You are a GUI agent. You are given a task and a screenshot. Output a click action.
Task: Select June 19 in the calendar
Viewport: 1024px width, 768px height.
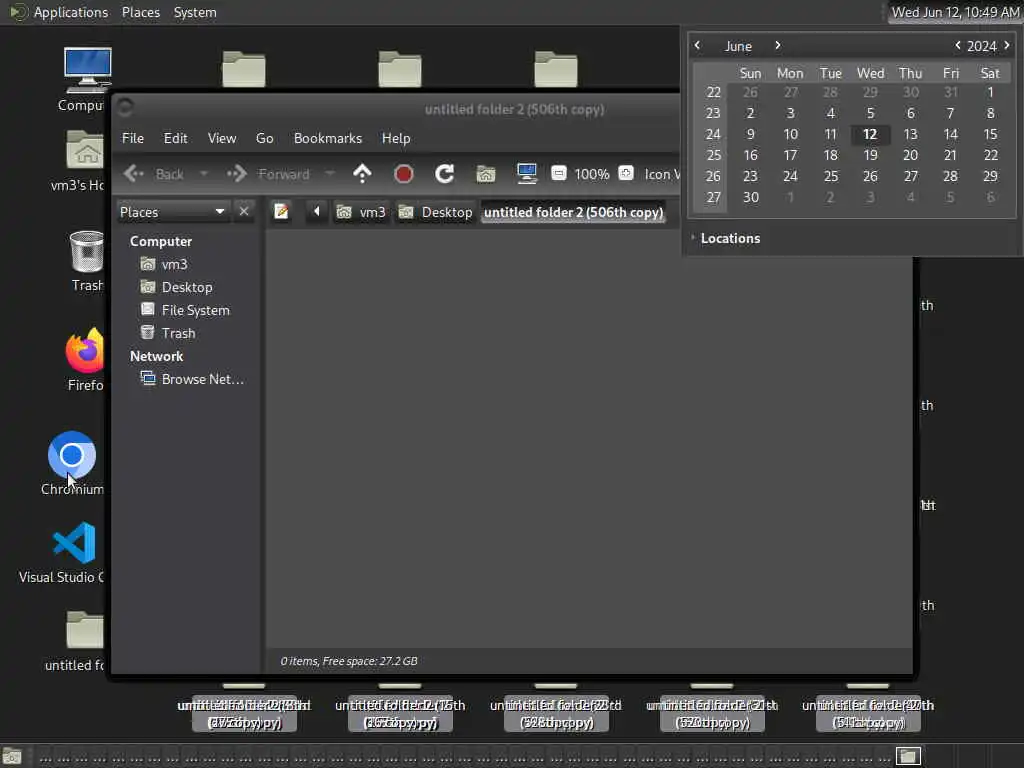pos(870,155)
